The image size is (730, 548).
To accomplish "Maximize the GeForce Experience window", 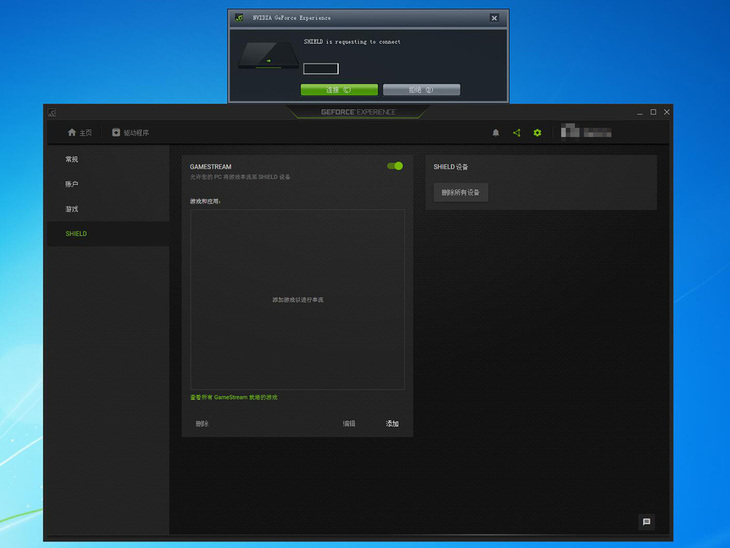I will pyautogui.click(x=653, y=112).
